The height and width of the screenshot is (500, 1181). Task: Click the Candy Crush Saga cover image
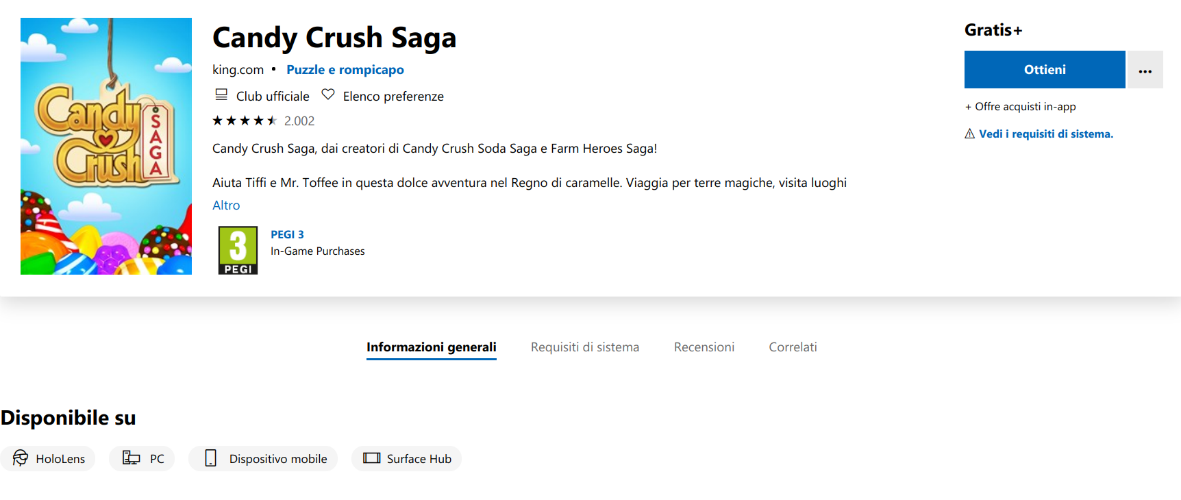click(x=106, y=146)
